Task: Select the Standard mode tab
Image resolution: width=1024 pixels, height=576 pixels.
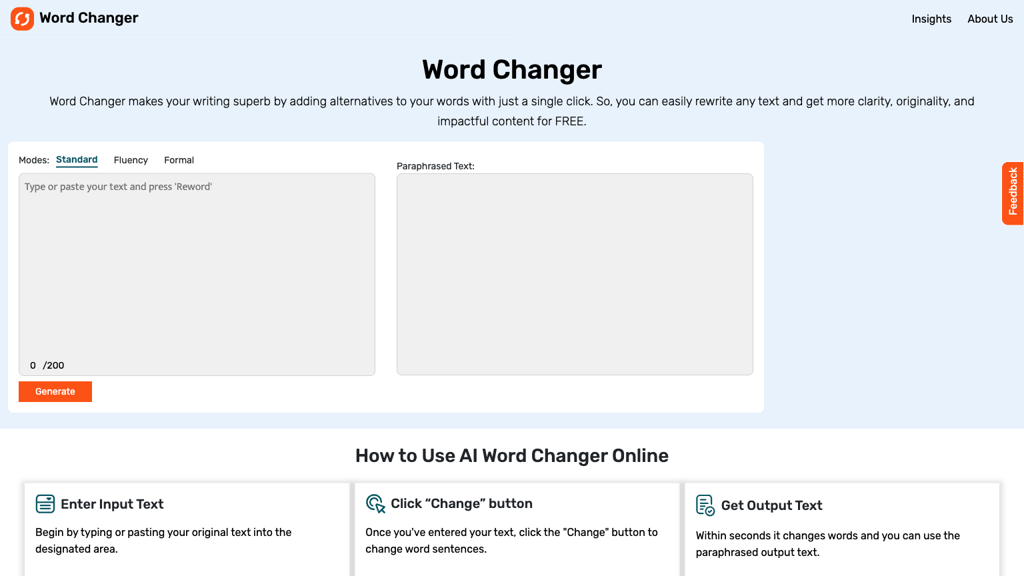Action: coord(76,159)
